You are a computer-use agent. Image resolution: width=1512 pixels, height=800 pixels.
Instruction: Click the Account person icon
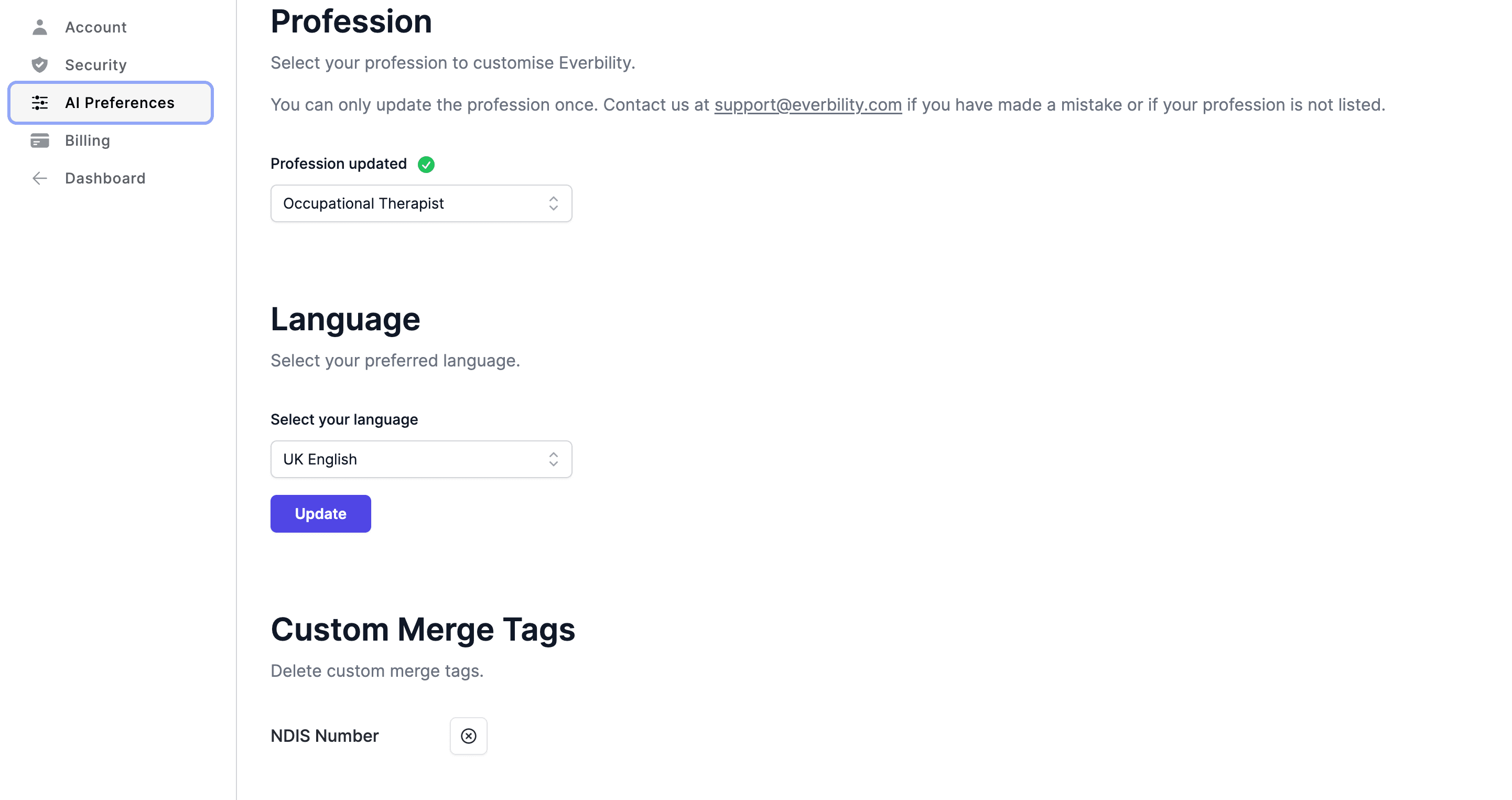pos(39,27)
